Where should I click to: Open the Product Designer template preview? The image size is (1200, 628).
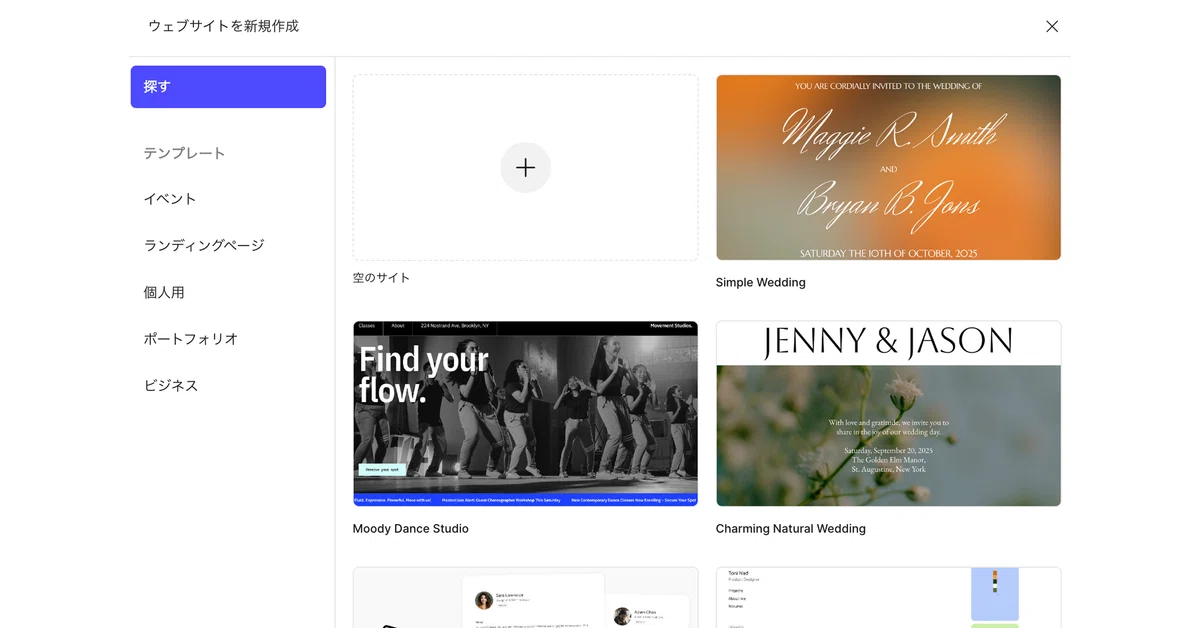click(x=888, y=598)
